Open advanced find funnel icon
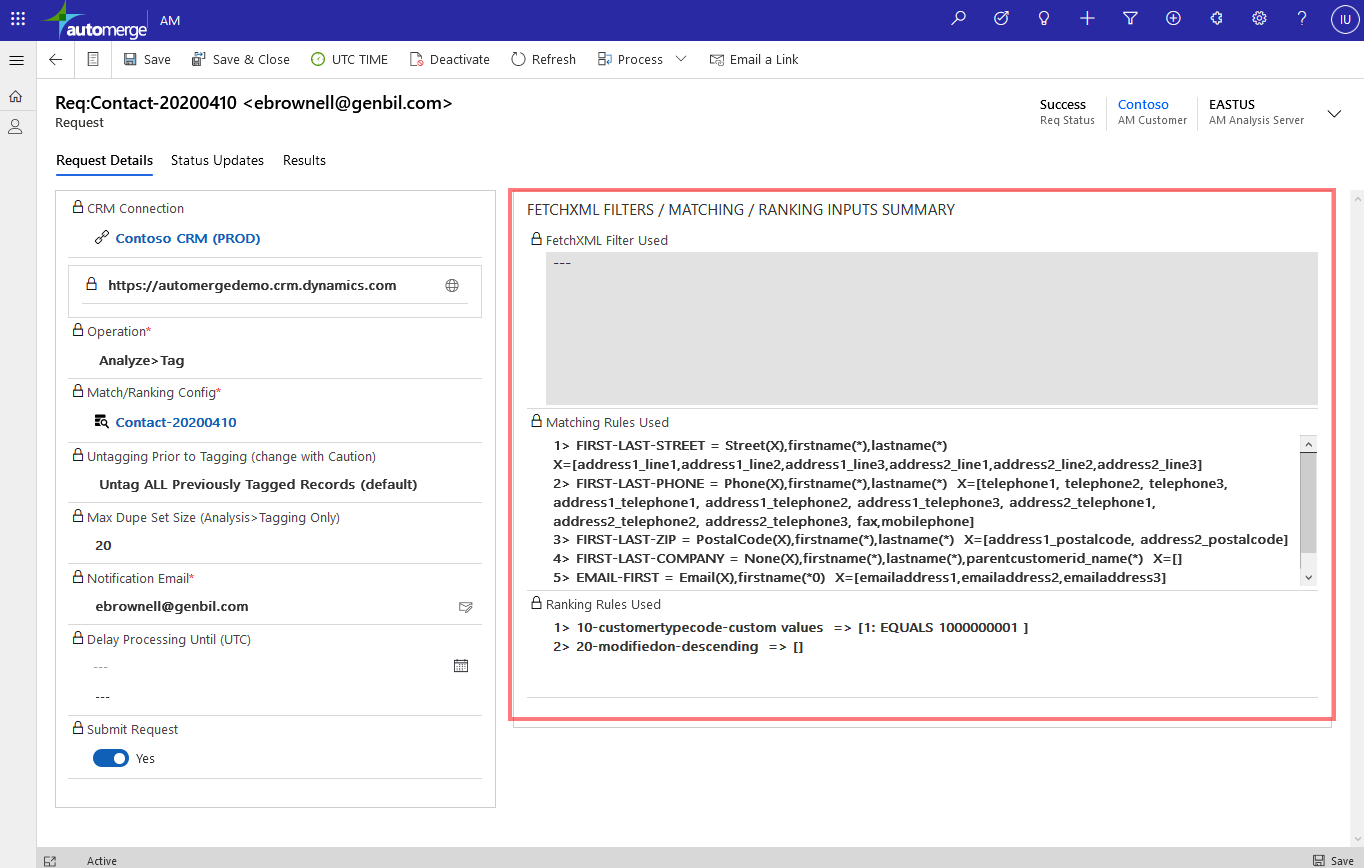The image size is (1364, 868). coord(1130,19)
